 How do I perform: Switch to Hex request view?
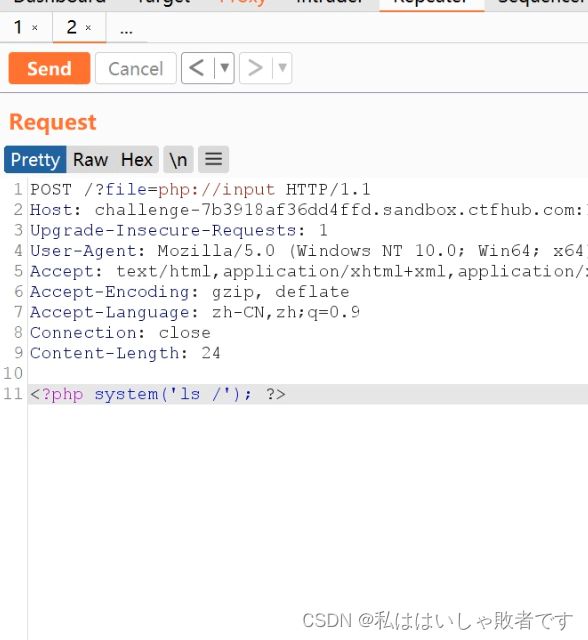pyautogui.click(x=137, y=160)
